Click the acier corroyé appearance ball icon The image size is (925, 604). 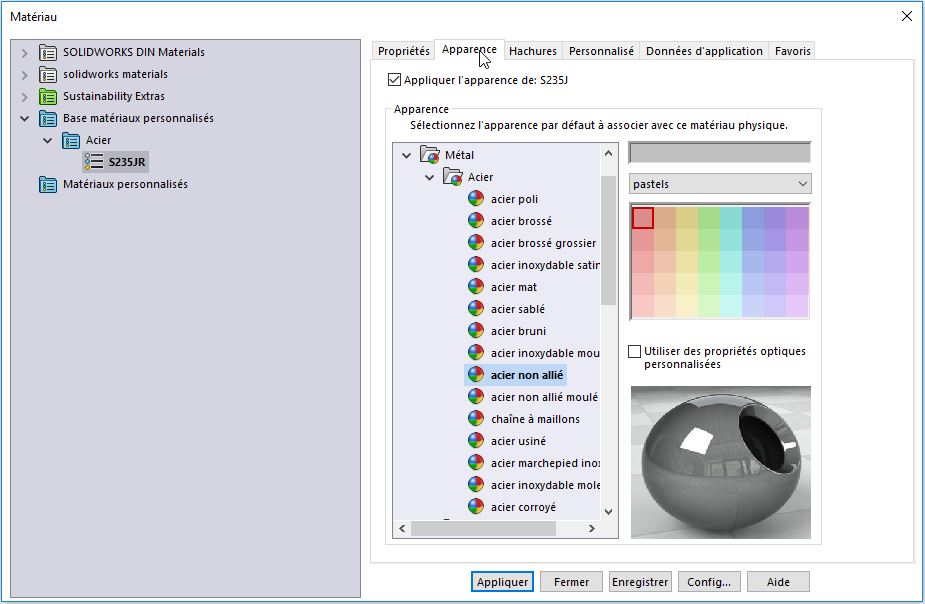pyautogui.click(x=476, y=507)
